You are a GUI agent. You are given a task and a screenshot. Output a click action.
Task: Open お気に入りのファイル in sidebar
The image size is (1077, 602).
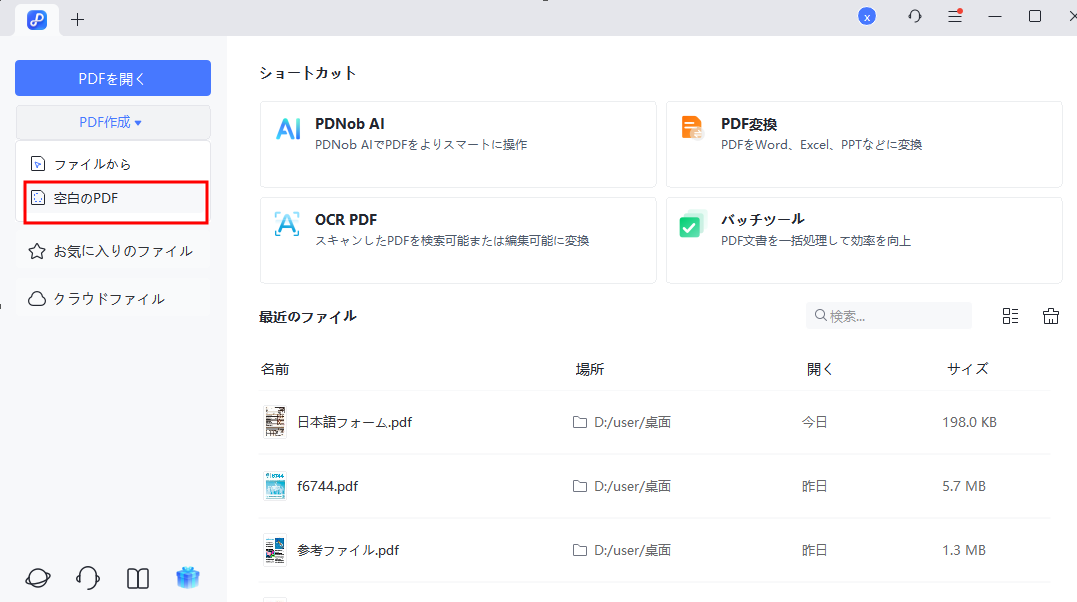coord(112,251)
